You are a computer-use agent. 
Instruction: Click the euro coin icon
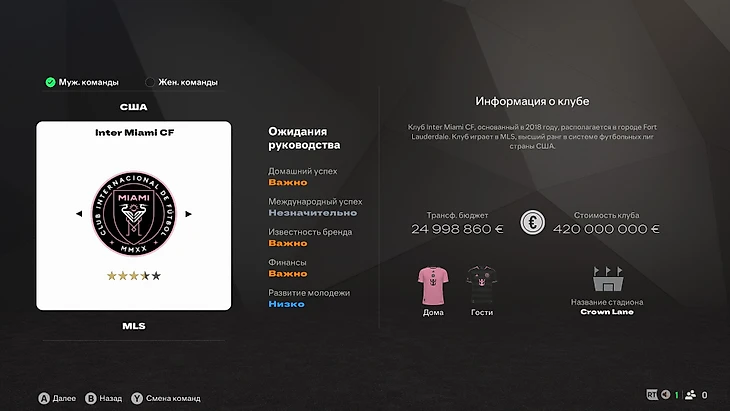[532, 222]
